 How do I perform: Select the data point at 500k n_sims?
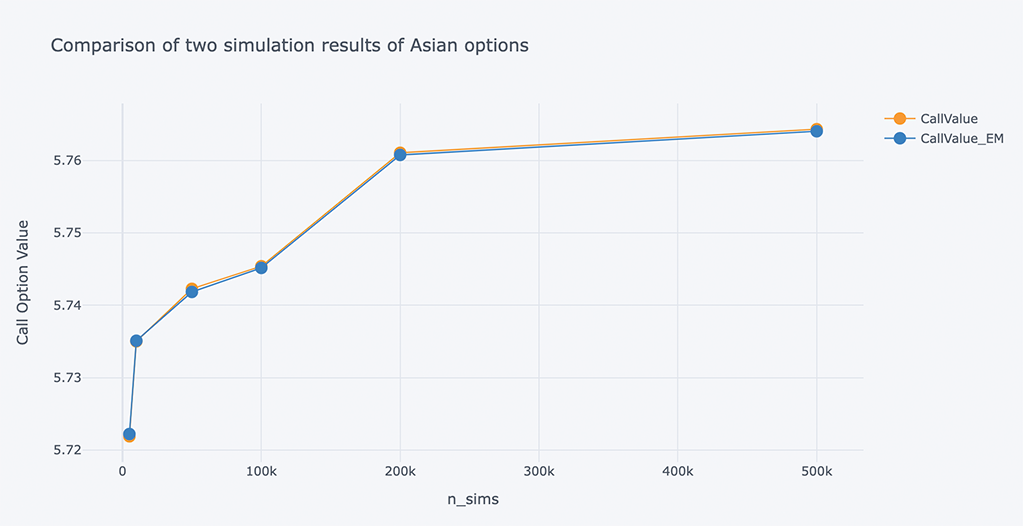tap(816, 130)
